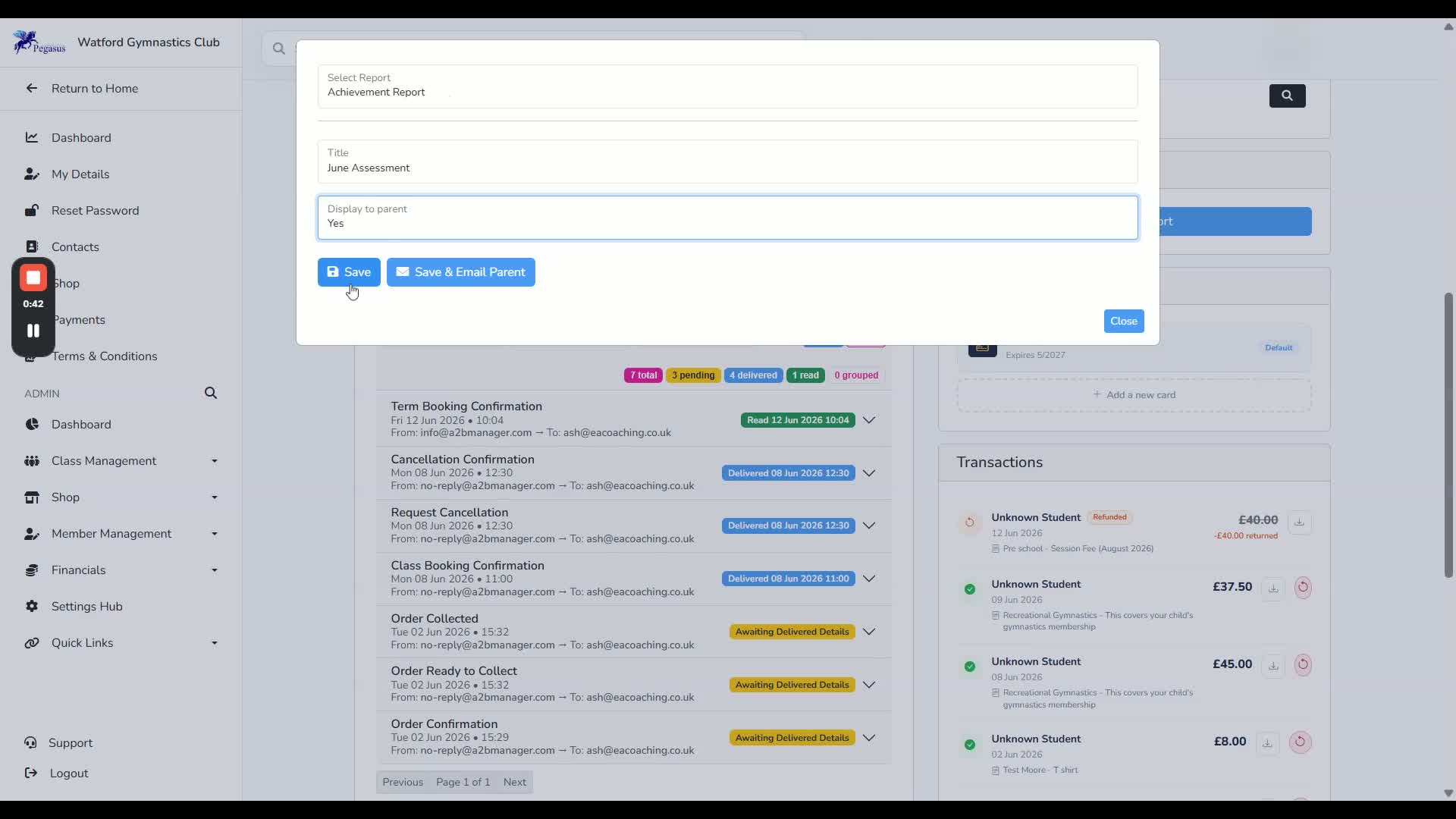Image resolution: width=1456 pixels, height=819 pixels.
Task: Click the Refunded tag on Unknown Student
Action: click(x=1109, y=518)
